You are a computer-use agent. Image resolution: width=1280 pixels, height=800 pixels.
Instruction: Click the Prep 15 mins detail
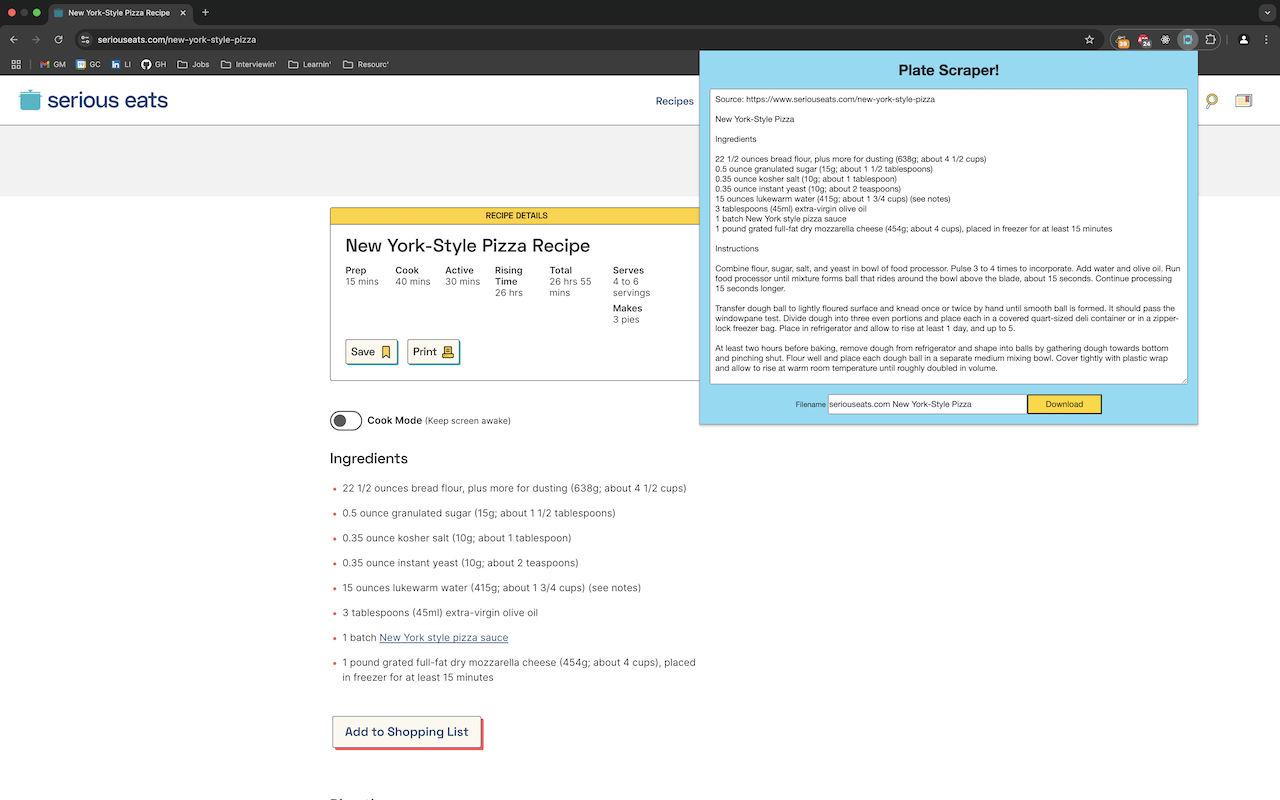362,276
